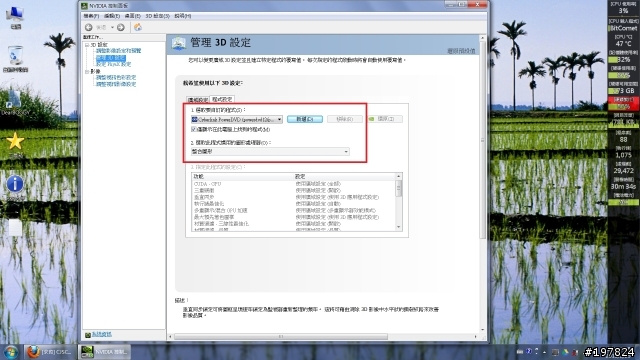Click the 新增 Add program button
Screen dimensions: 640x360
coord(304,119)
